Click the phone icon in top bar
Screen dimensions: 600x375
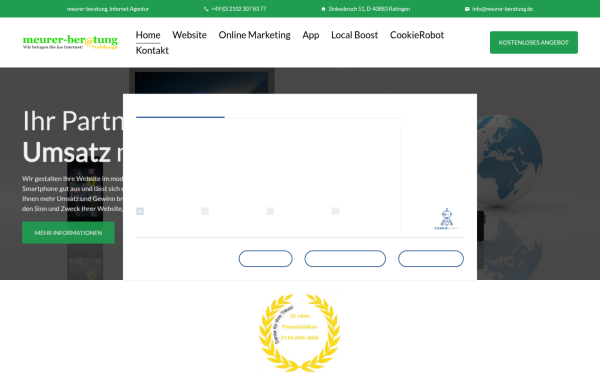coord(206,9)
